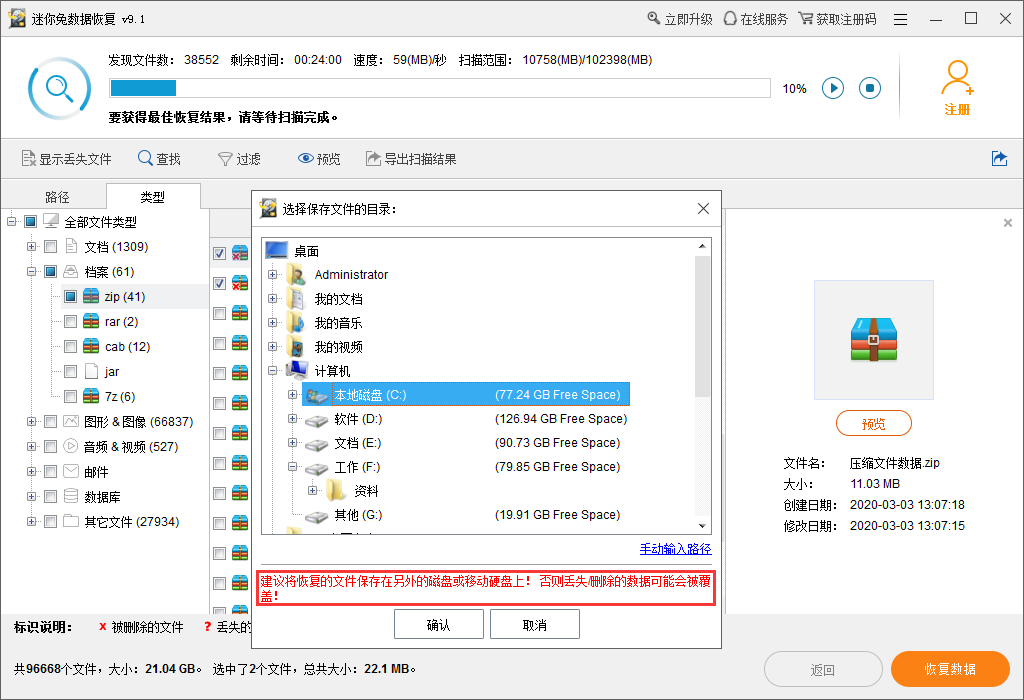Screen dimensions: 1024x700
Task: Click the zip file preview thumbnail
Action: 874,340
